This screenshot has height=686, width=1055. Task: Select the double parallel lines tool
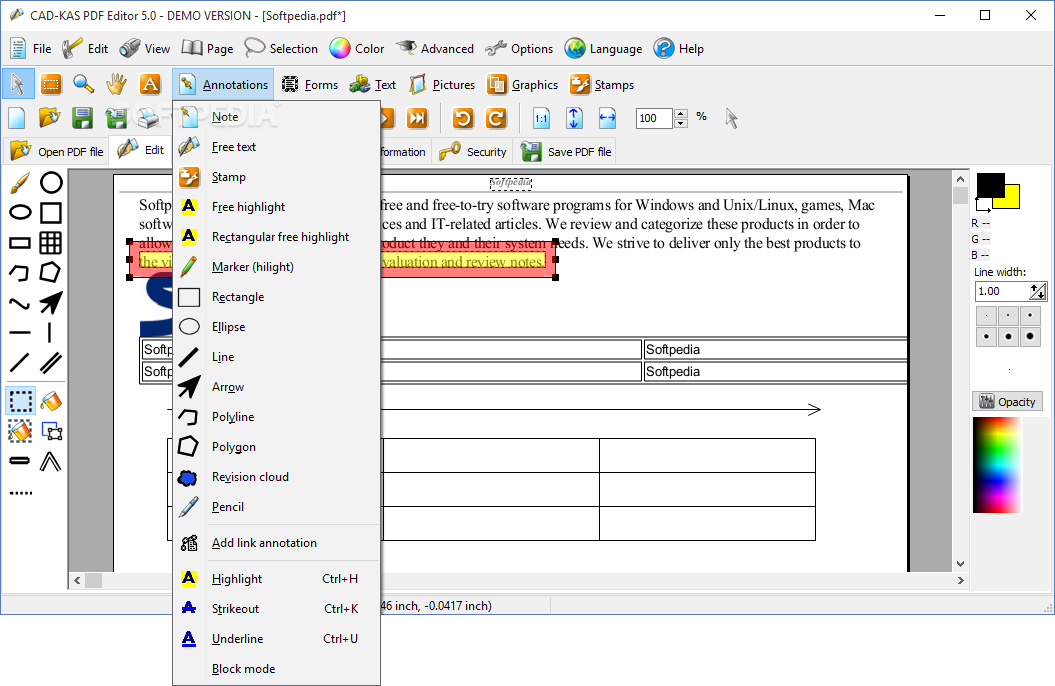point(51,363)
